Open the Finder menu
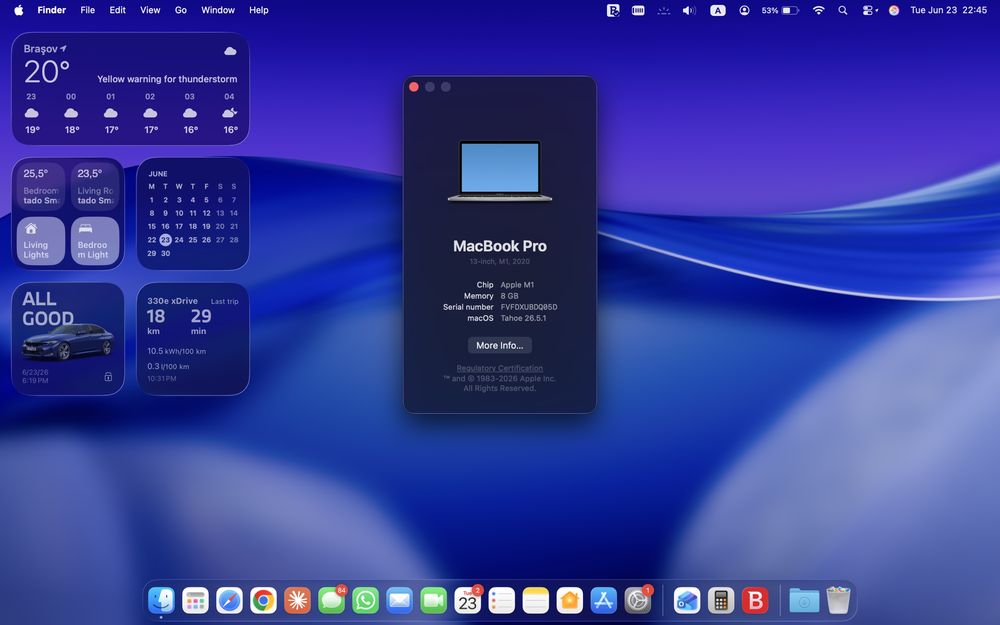The image size is (1000, 625). coord(52,10)
